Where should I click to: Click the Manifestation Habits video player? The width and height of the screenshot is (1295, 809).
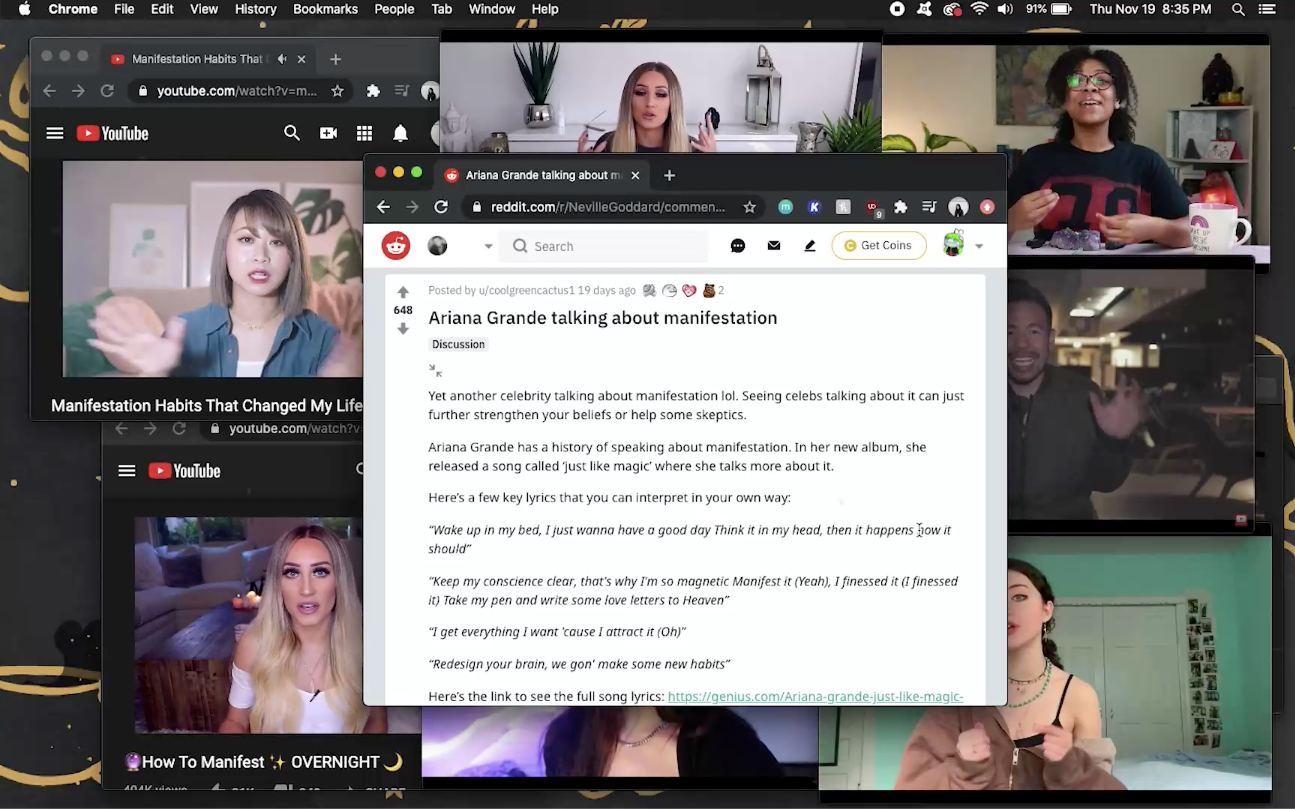pos(212,269)
